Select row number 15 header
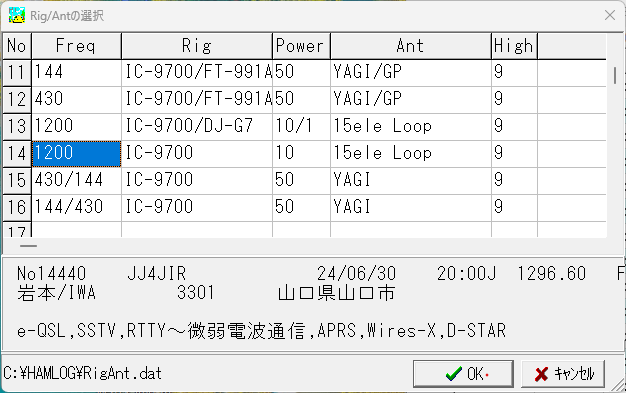626x393 pixels. point(17,181)
